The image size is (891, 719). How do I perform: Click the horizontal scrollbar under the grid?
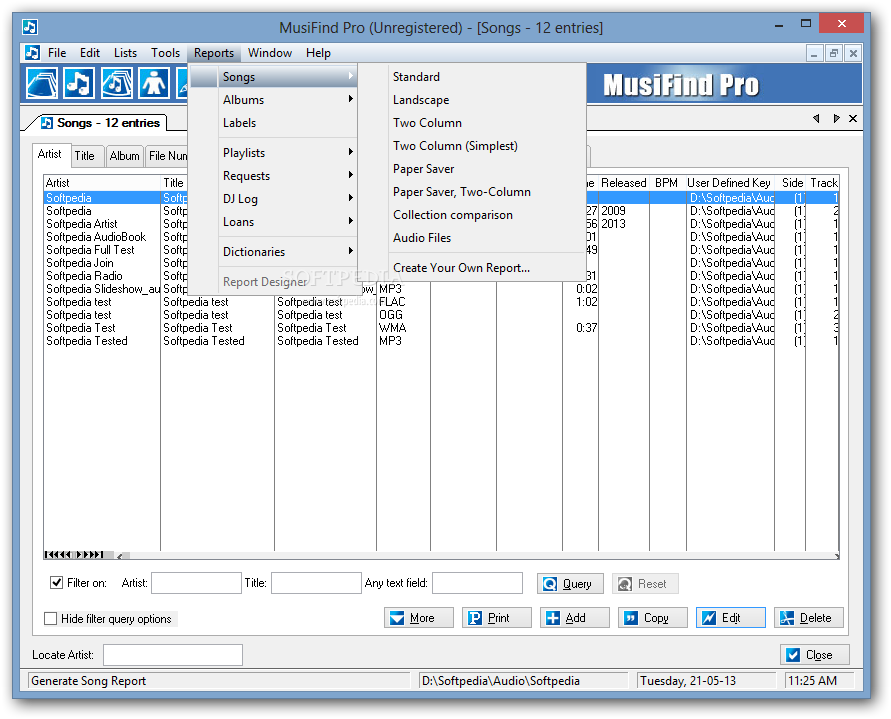click(x=477, y=555)
